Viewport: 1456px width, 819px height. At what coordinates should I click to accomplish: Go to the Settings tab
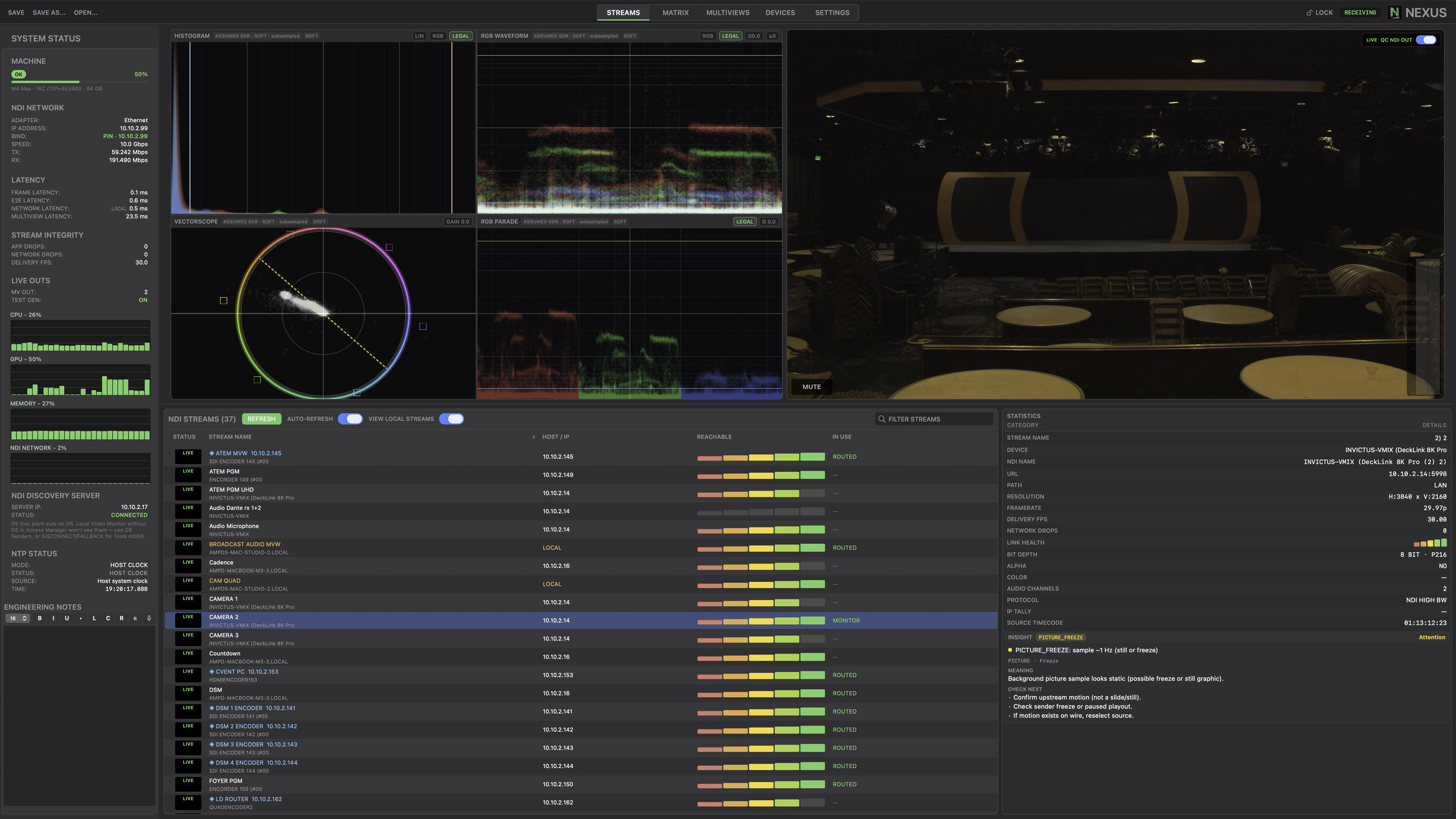pyautogui.click(x=832, y=13)
